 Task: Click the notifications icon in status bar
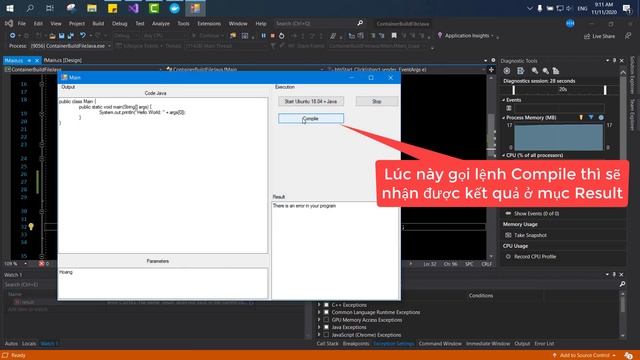[629, 356]
